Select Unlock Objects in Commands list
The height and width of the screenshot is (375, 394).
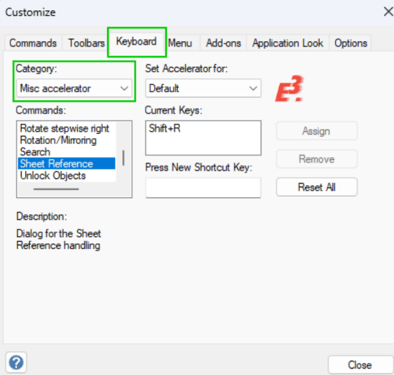(x=67, y=176)
